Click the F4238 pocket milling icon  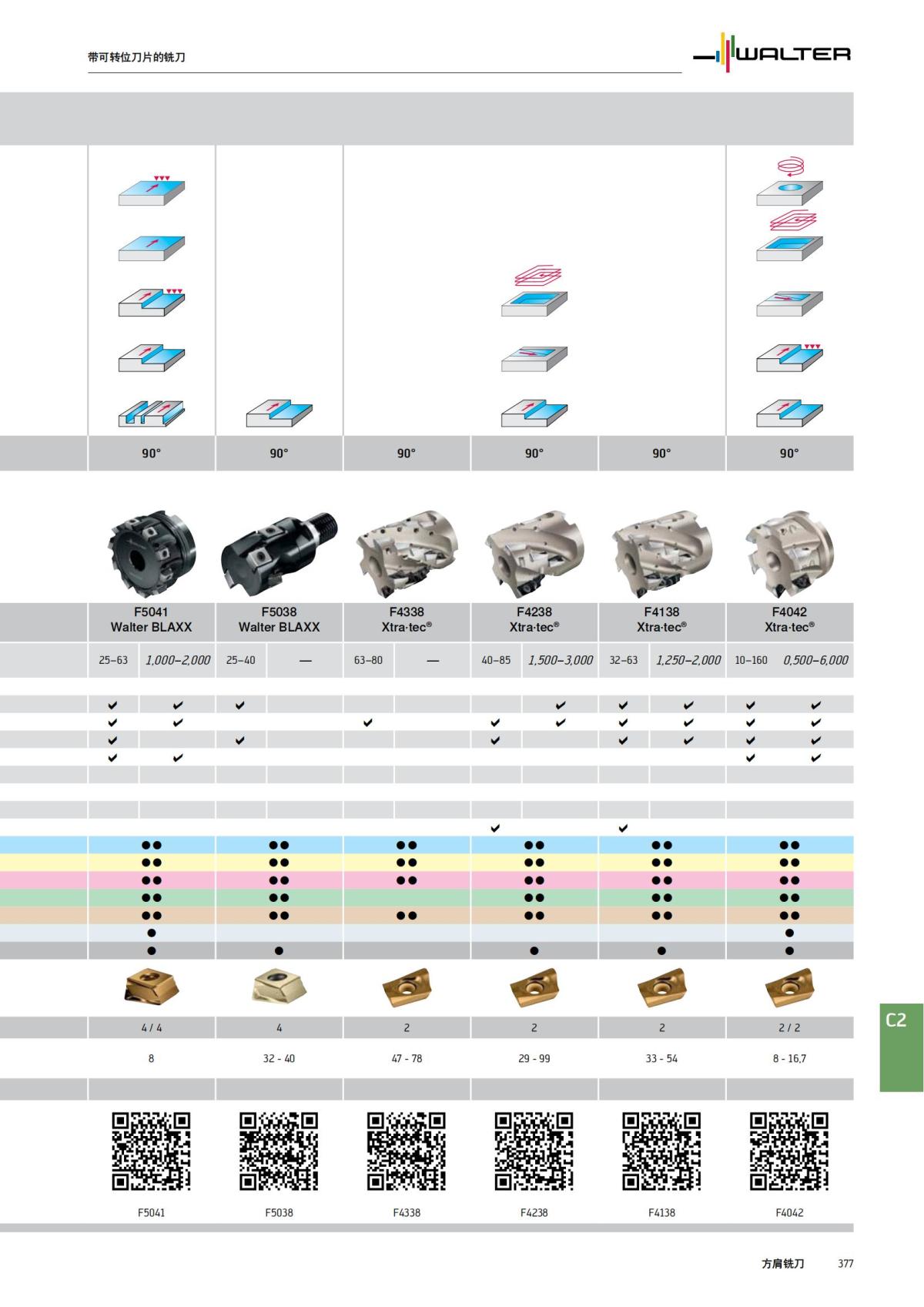coord(534,292)
